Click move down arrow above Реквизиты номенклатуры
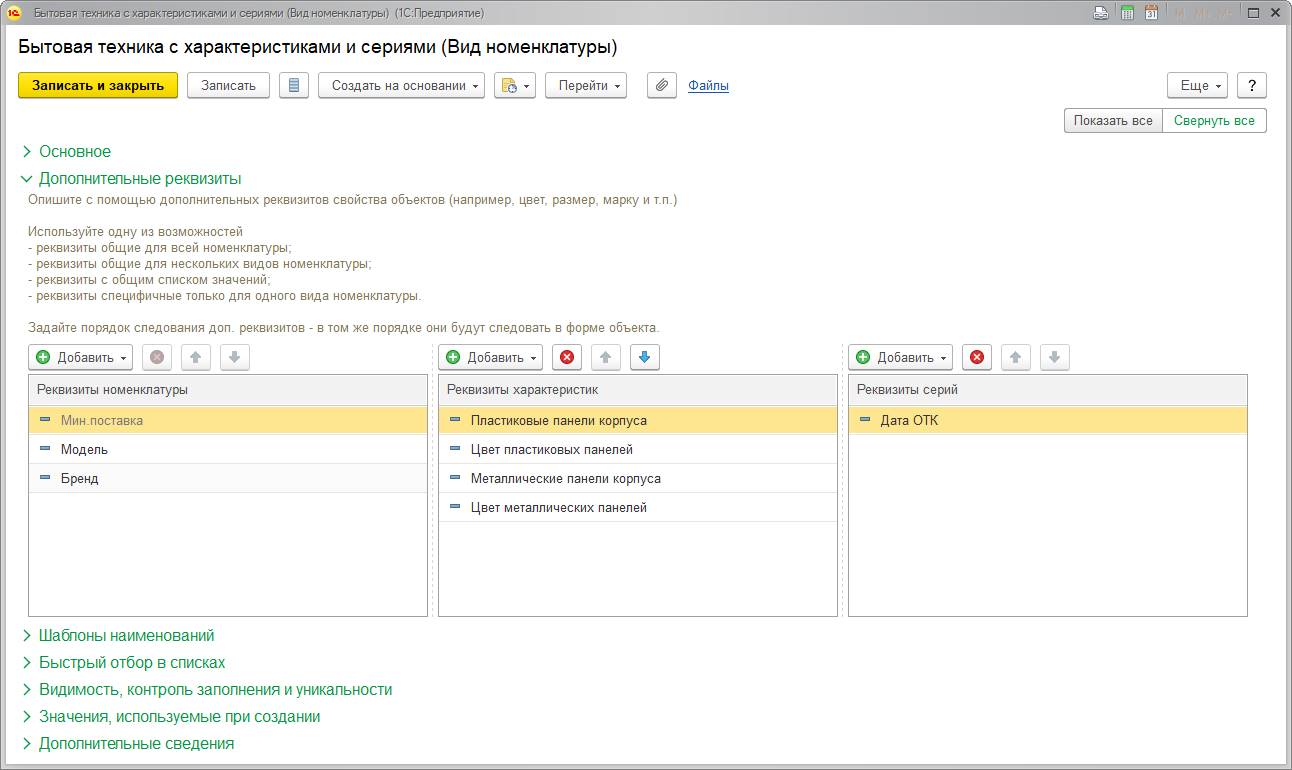This screenshot has width=1292, height=770. pos(234,358)
